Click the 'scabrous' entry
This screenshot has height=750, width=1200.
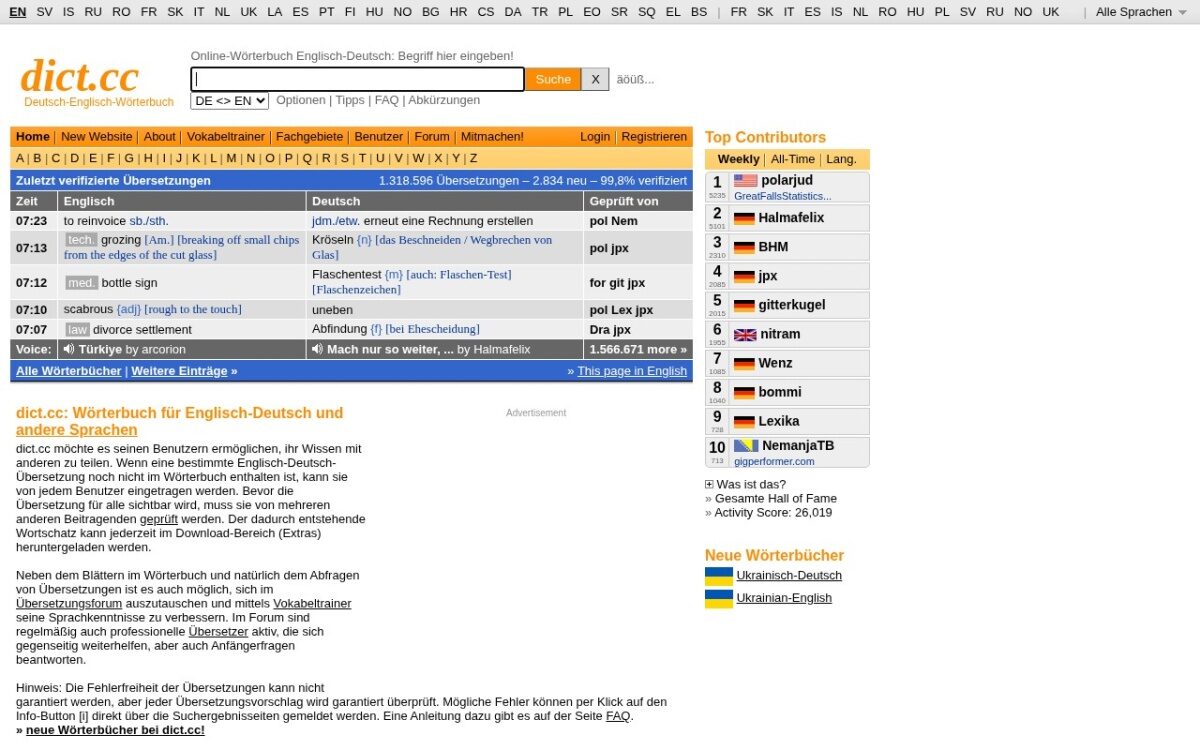coord(88,310)
